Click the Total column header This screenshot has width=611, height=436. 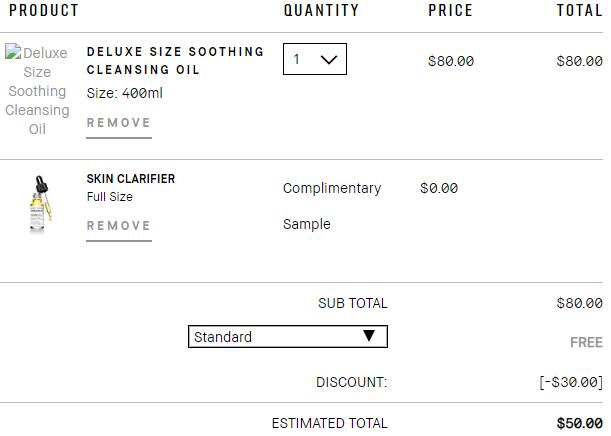pyautogui.click(x=579, y=10)
